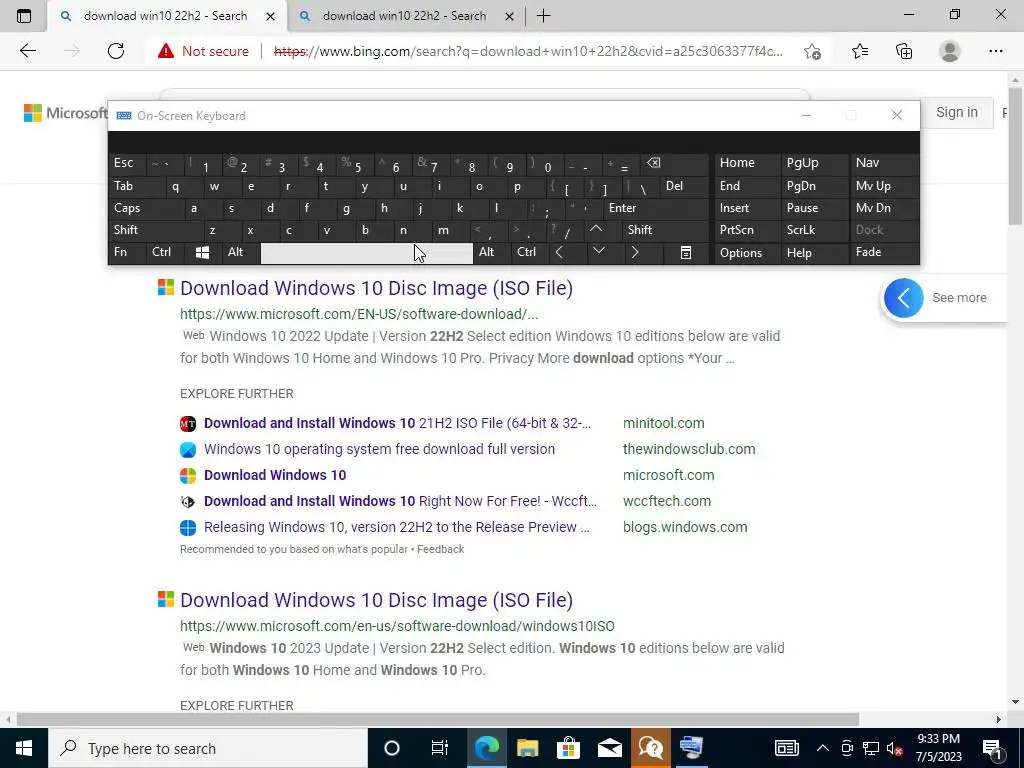Viewport: 1024px width, 768px height.
Task: Add this page to favorites star icon
Action: tap(812, 51)
